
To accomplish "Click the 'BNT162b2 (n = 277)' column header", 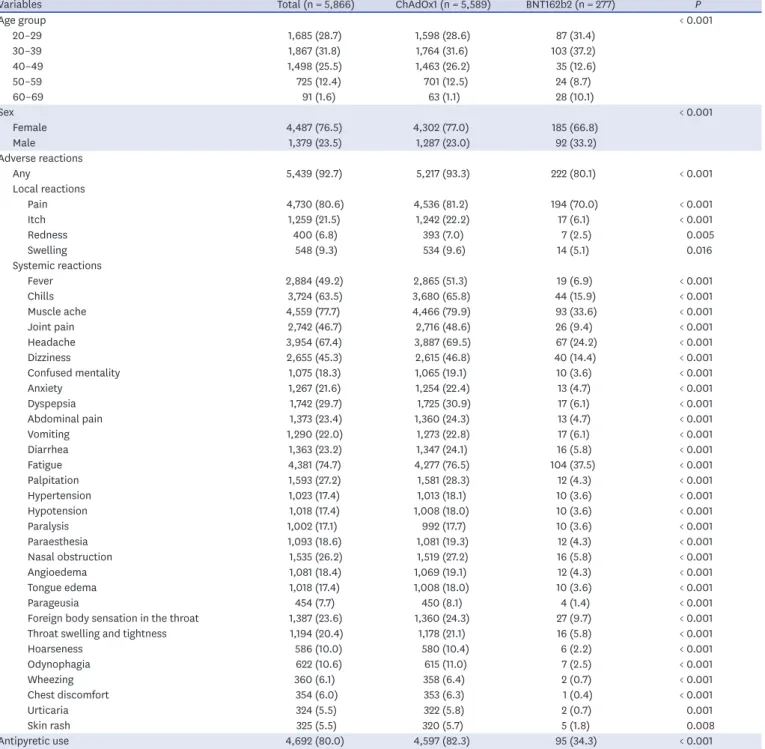I will pos(570,5).
